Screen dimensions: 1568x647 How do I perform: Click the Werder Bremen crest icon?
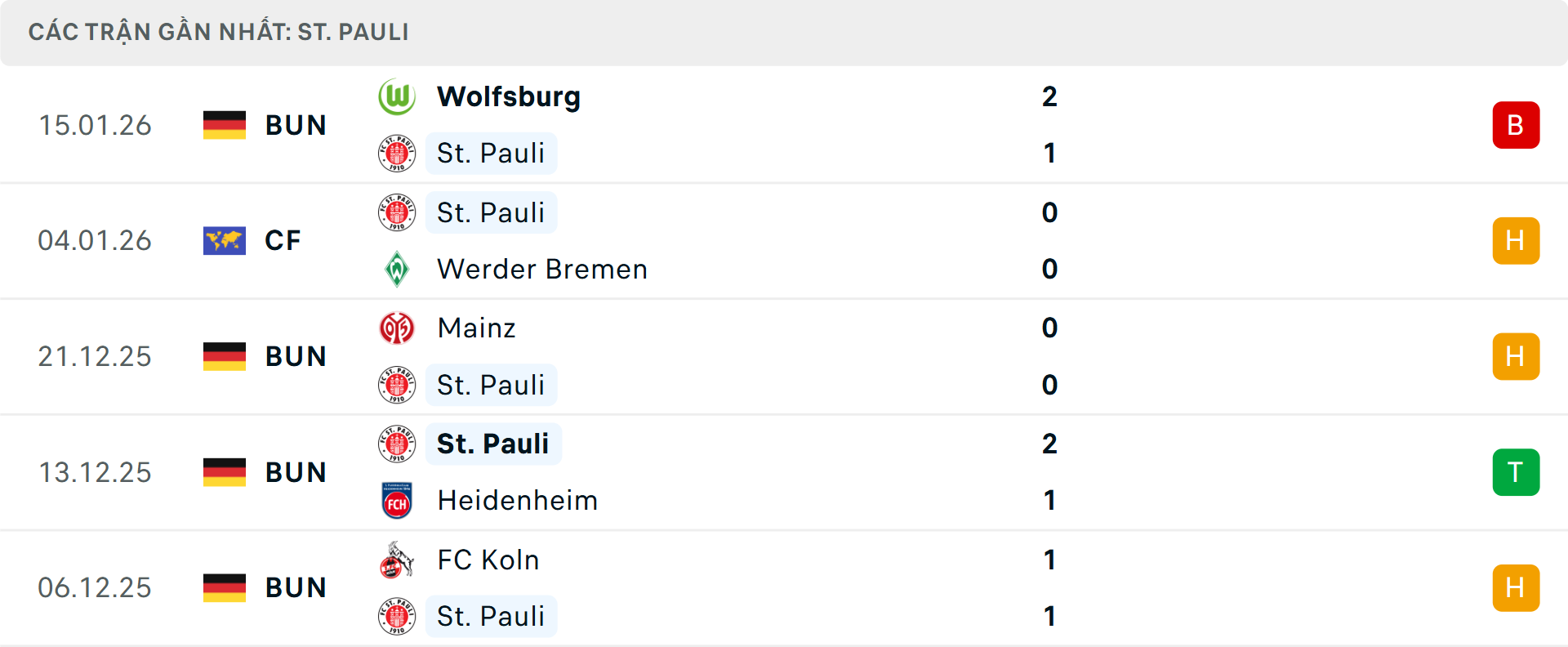pos(397,269)
